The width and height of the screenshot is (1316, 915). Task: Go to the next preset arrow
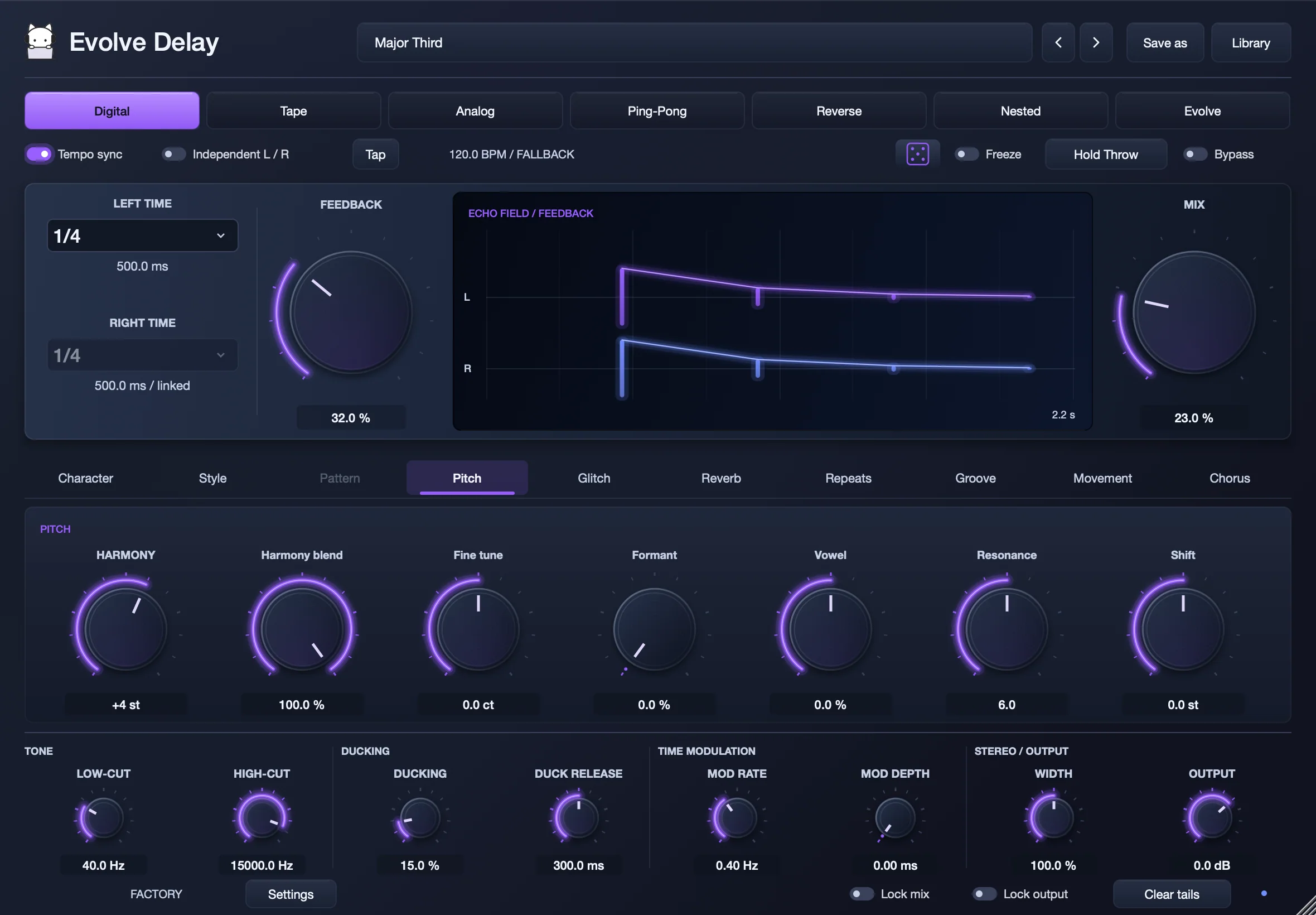pos(1095,42)
